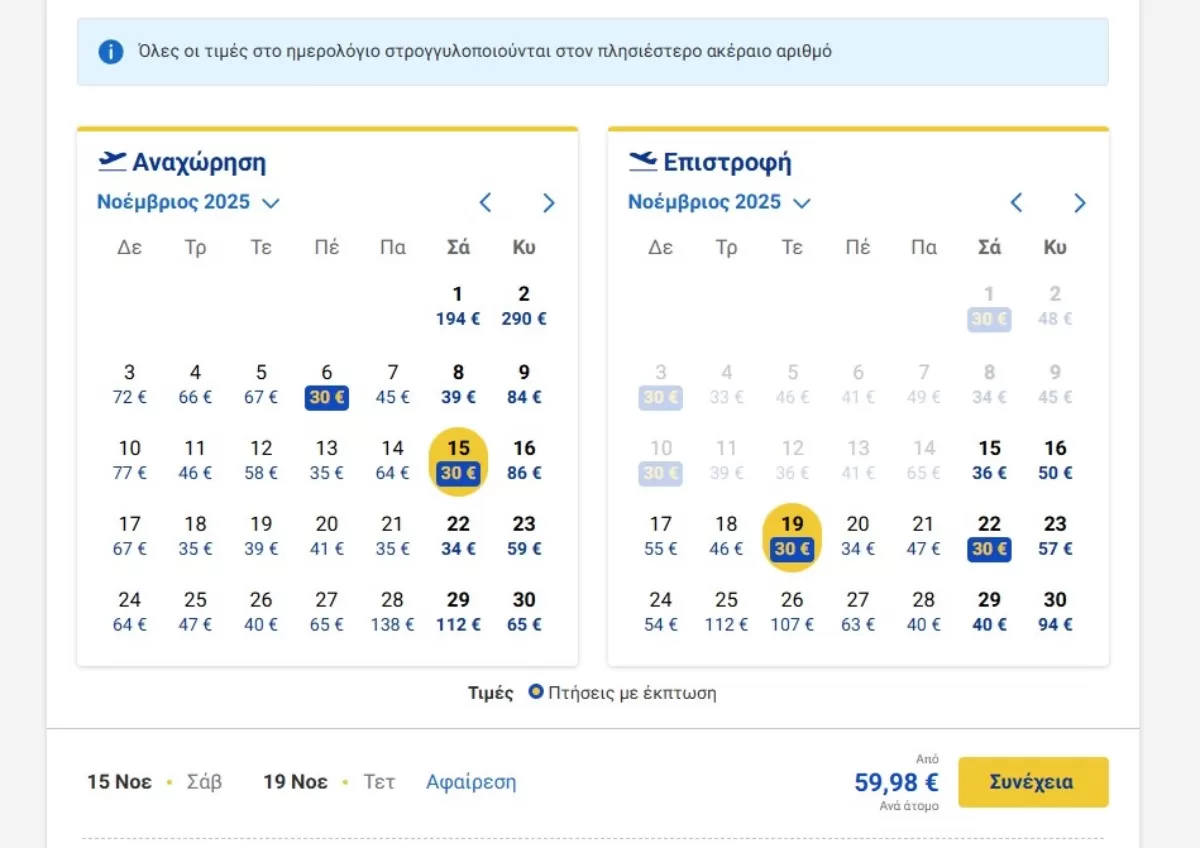
Task: Click the Αφαίρεση link
Action: coord(471,782)
